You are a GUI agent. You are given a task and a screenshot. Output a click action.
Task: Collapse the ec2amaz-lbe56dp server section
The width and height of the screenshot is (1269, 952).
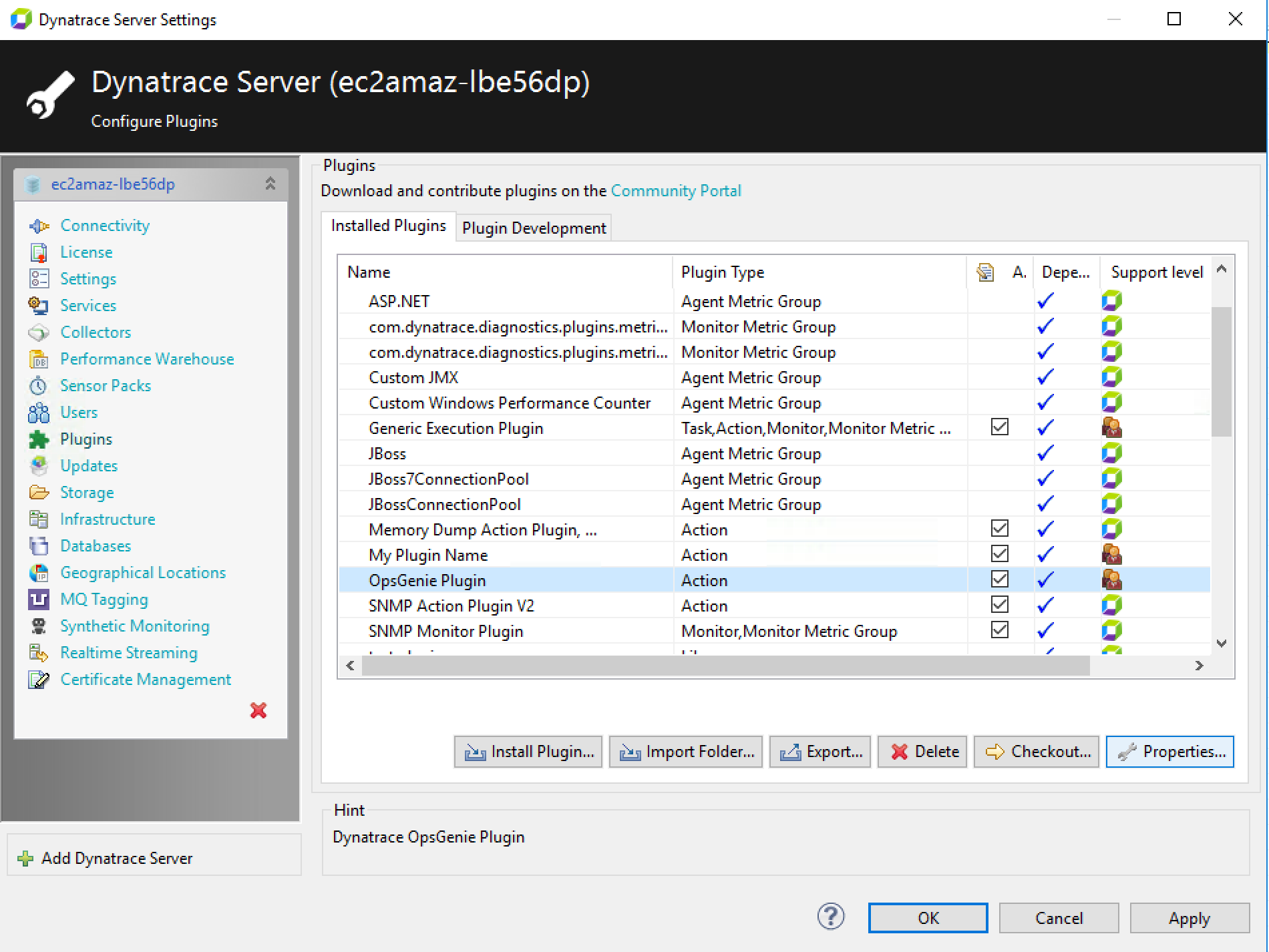click(x=270, y=184)
